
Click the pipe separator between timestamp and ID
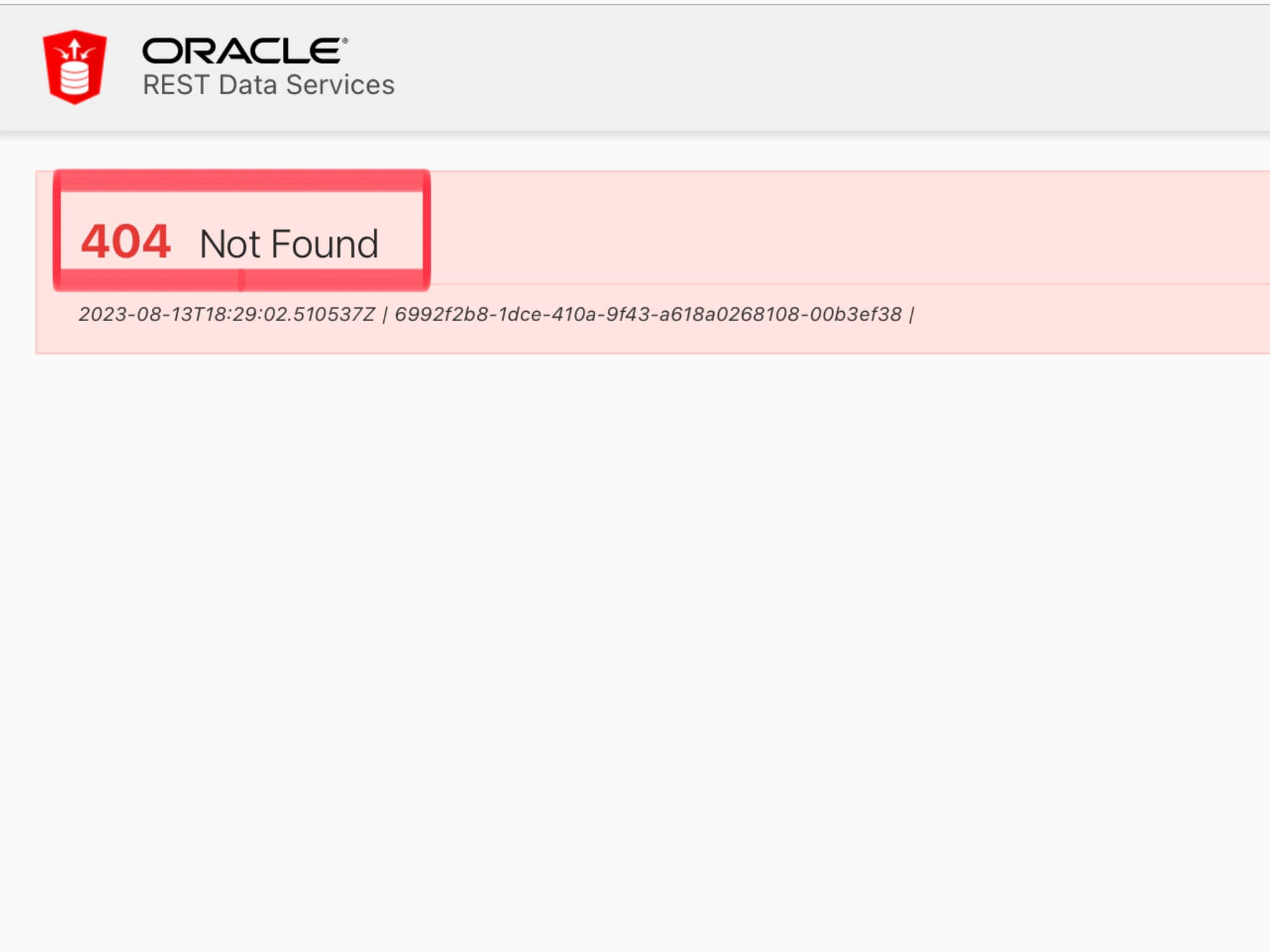(385, 315)
